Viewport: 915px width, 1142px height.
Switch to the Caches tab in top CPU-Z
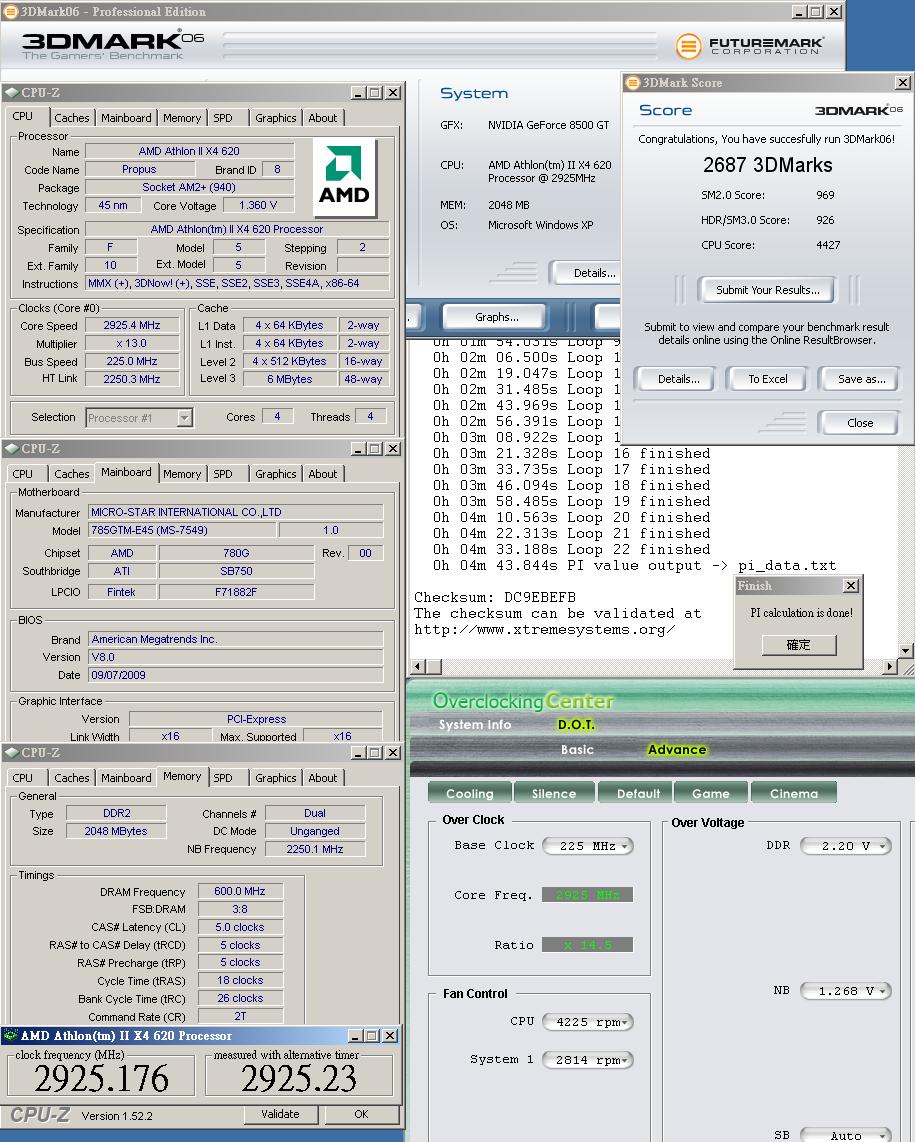[x=72, y=118]
